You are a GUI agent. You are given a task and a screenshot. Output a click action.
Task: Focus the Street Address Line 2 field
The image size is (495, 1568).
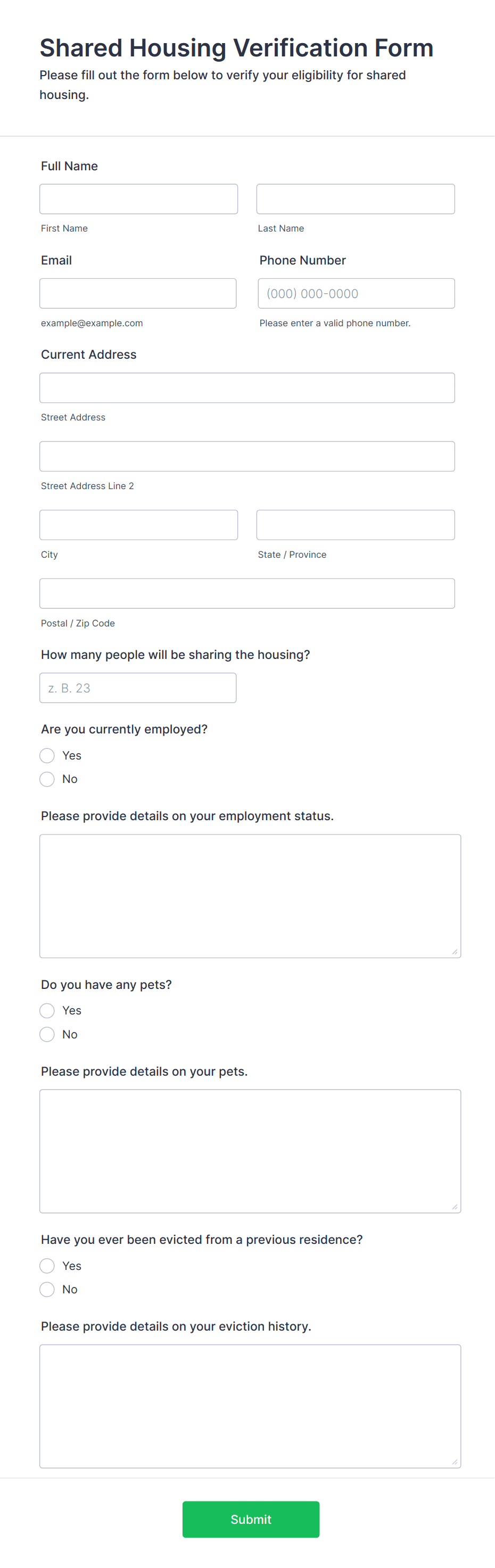[x=247, y=456]
